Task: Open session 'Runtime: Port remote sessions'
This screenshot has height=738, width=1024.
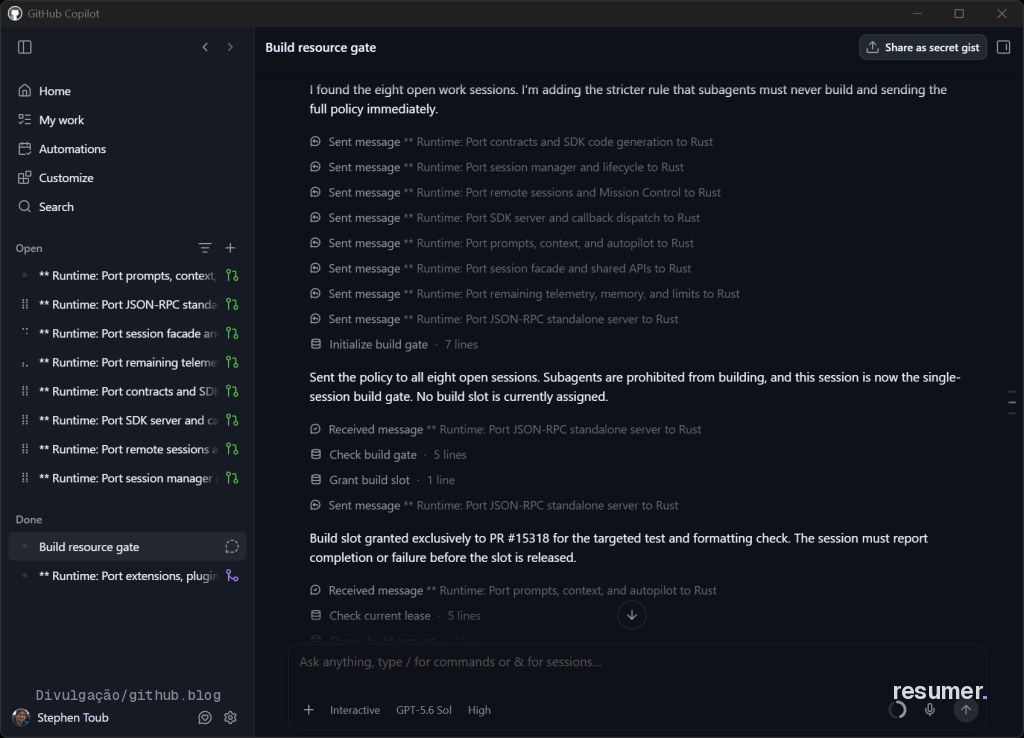Action: tap(127, 449)
